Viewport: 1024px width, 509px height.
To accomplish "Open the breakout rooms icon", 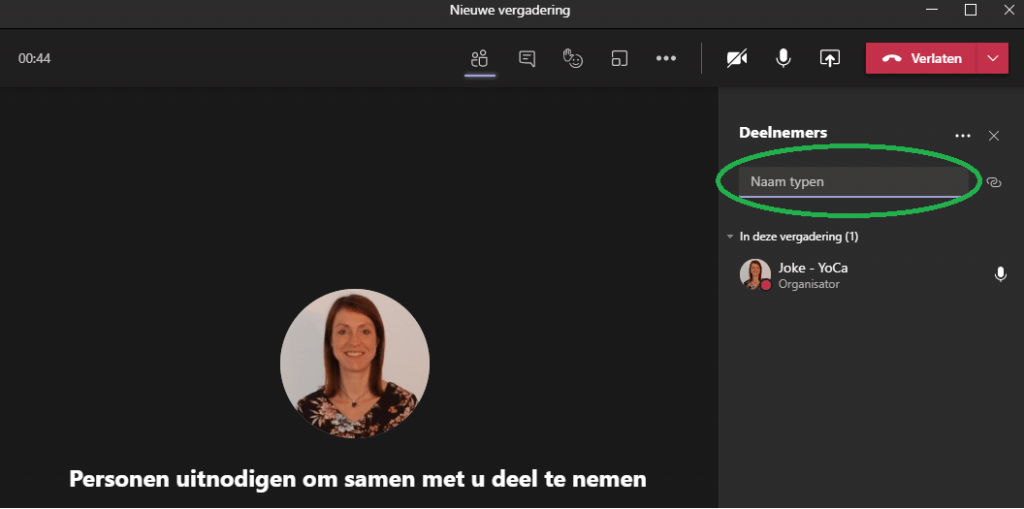I will [x=619, y=59].
